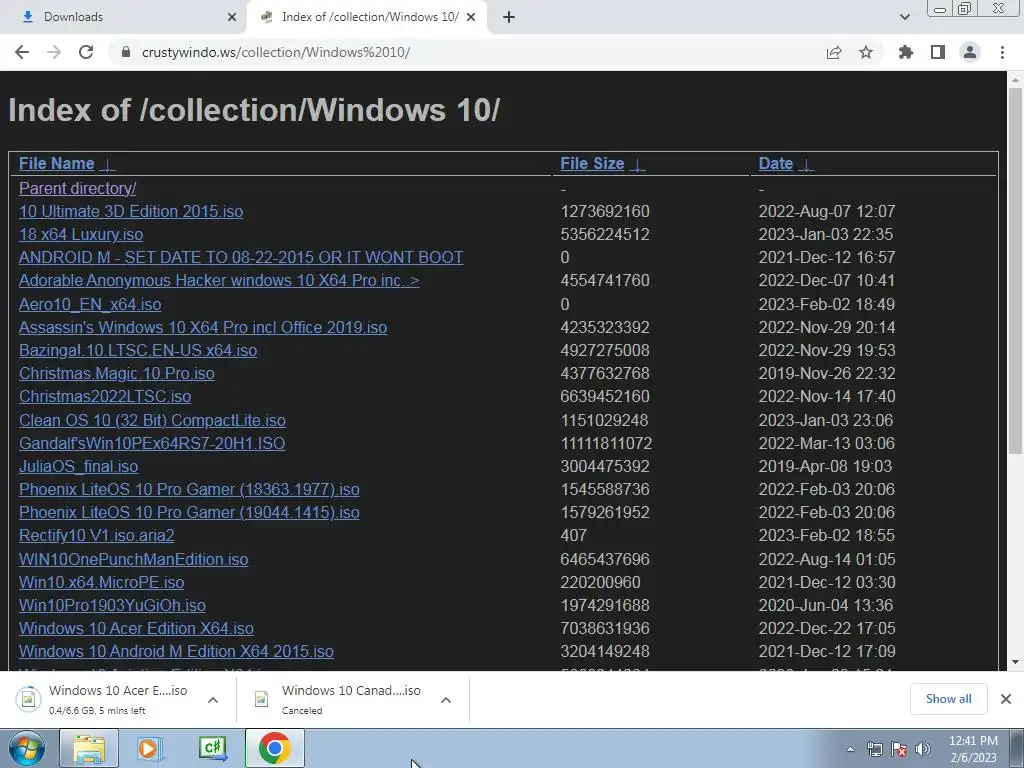Click Bazinga!.10.LTSC.EN-US.x64.iso link
The image size is (1024, 768).
[138, 350]
